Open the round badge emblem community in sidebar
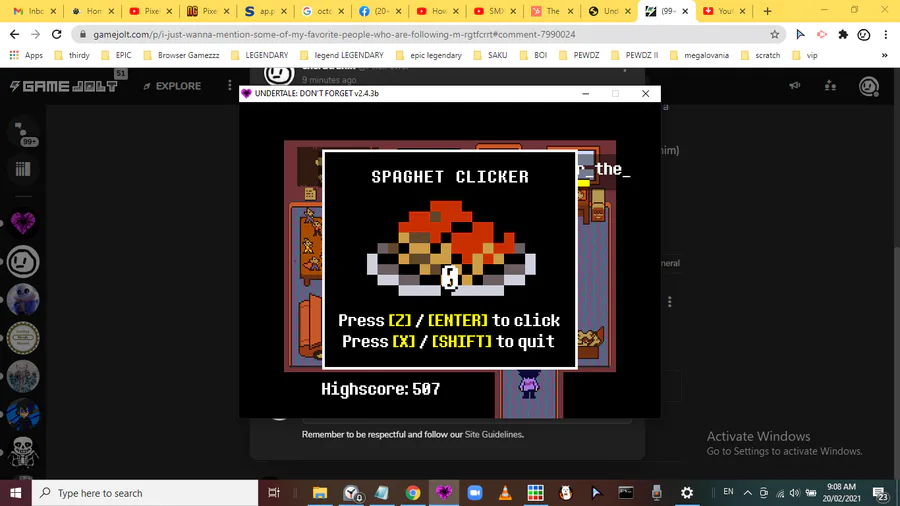Image resolution: width=900 pixels, height=506 pixels. pos(23,338)
